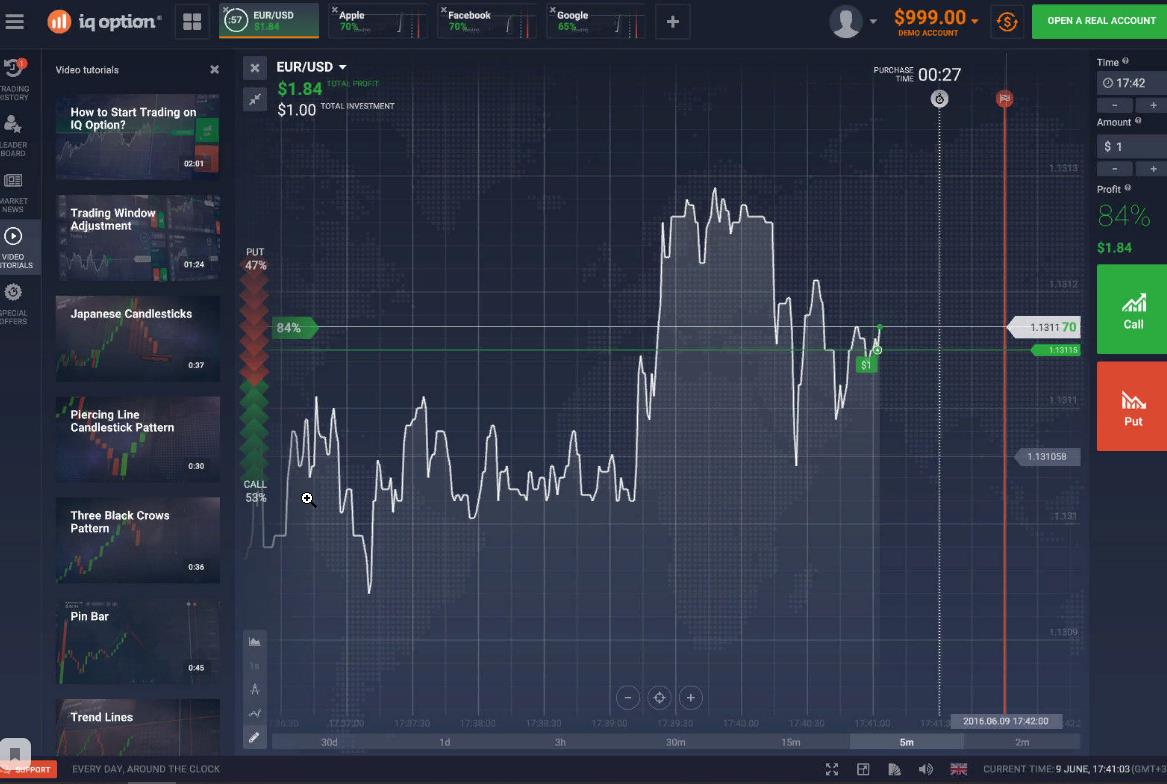The image size is (1167, 784).
Task: Open the profile avatar dropdown arrow
Action: click(x=873, y=22)
